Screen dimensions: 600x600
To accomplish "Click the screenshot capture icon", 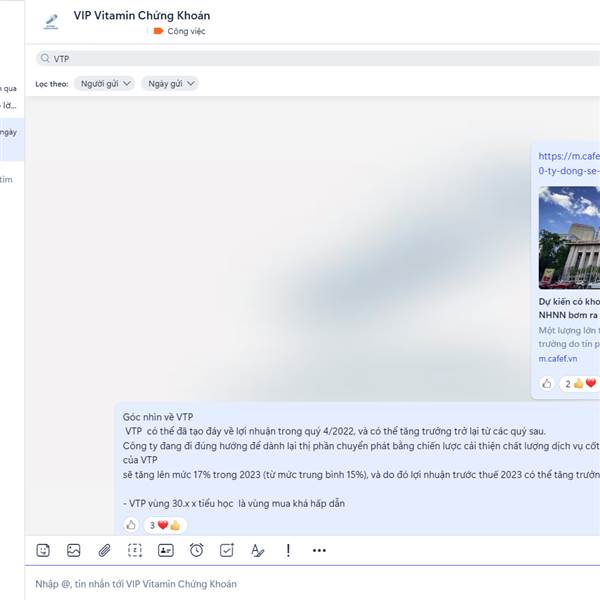I will pyautogui.click(x=135, y=550).
